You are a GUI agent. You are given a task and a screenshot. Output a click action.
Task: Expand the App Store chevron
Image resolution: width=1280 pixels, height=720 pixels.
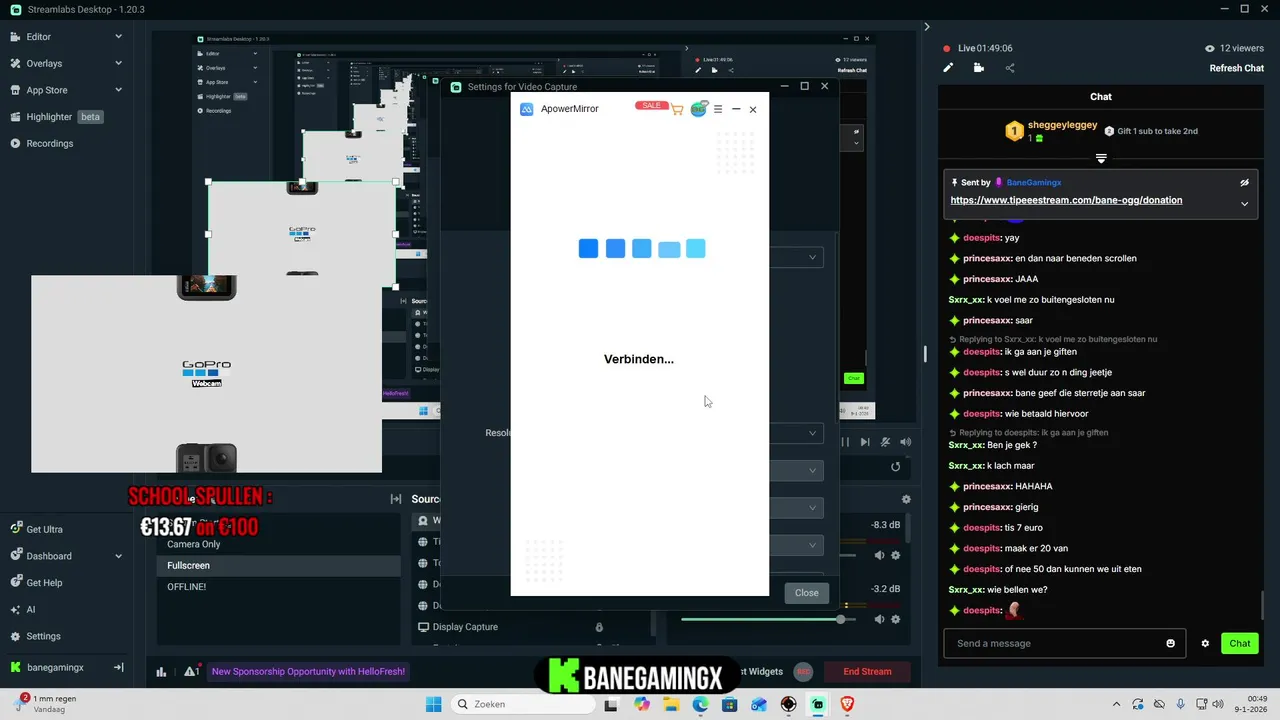point(118,90)
